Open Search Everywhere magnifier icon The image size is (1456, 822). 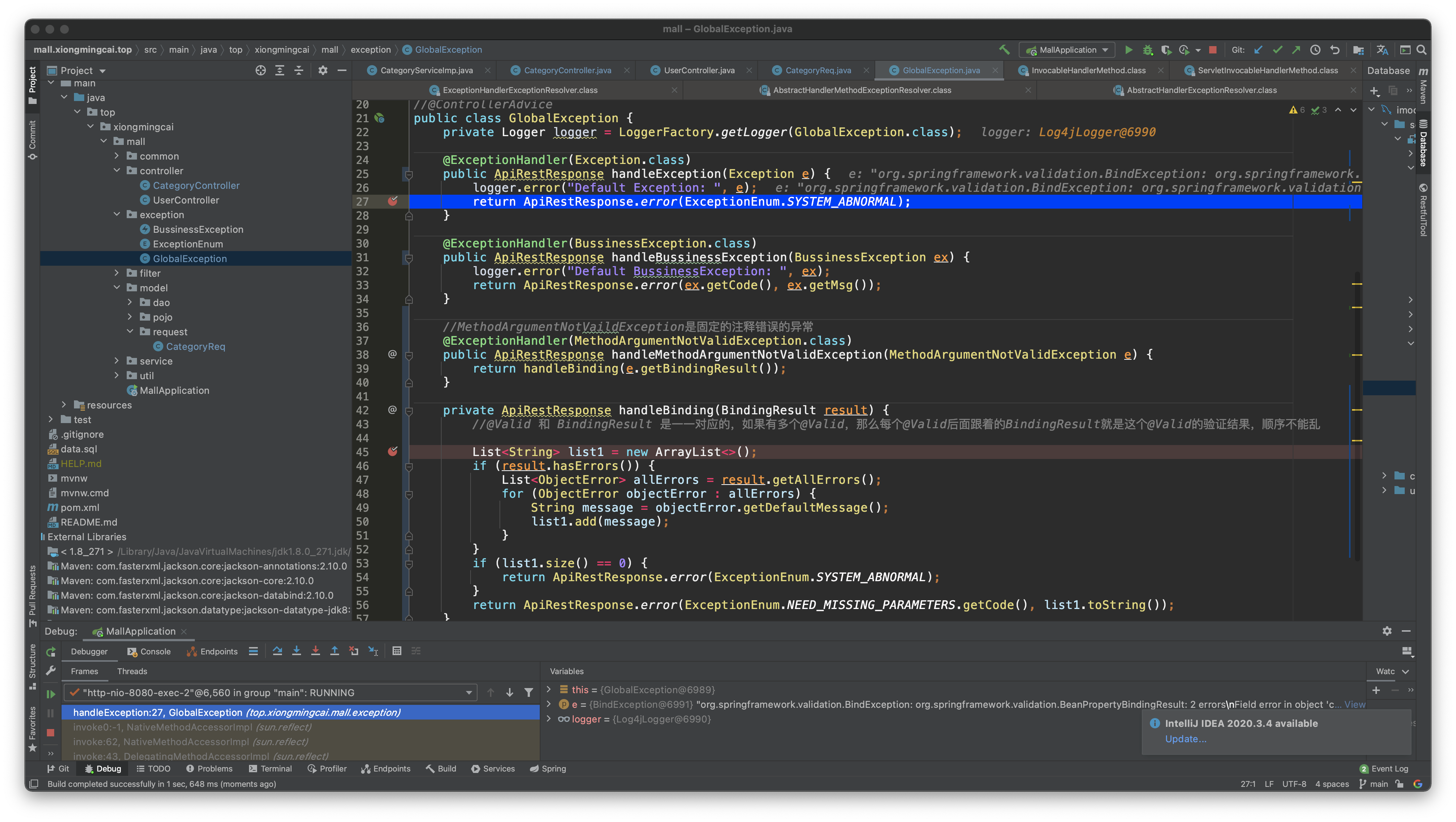[1421, 50]
